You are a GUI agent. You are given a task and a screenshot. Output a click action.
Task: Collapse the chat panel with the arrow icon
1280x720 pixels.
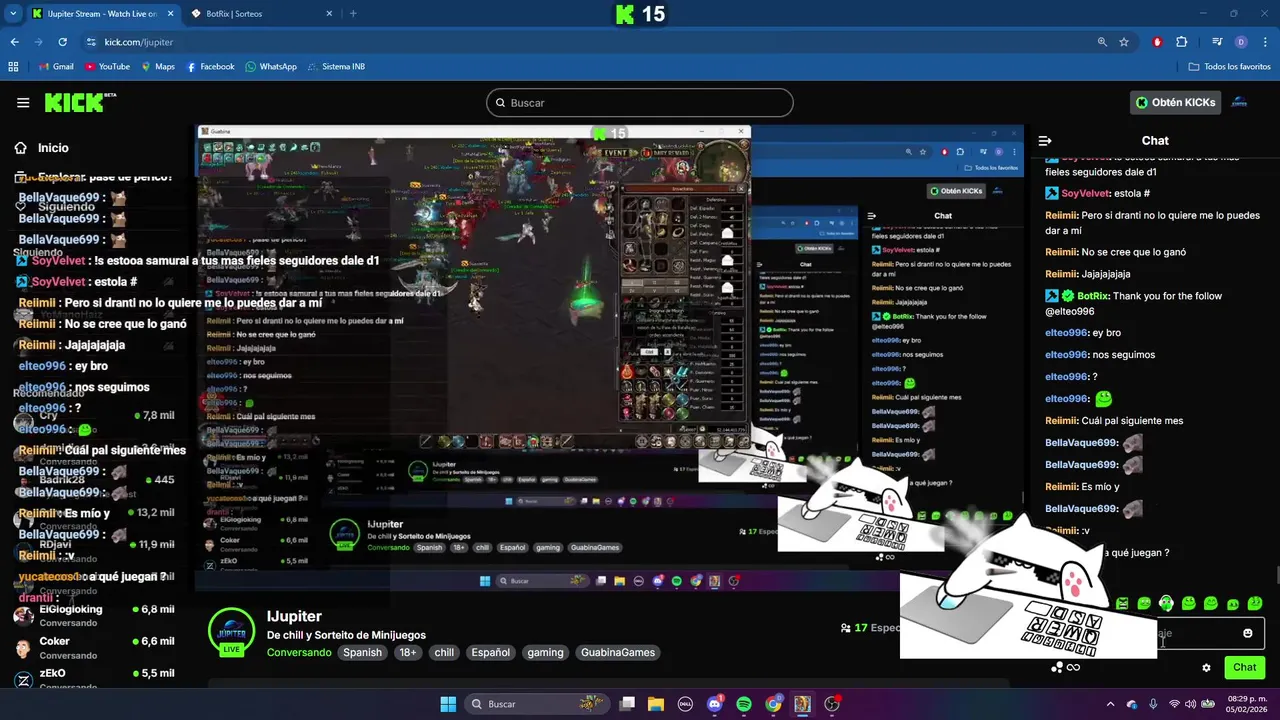[x=1045, y=141]
